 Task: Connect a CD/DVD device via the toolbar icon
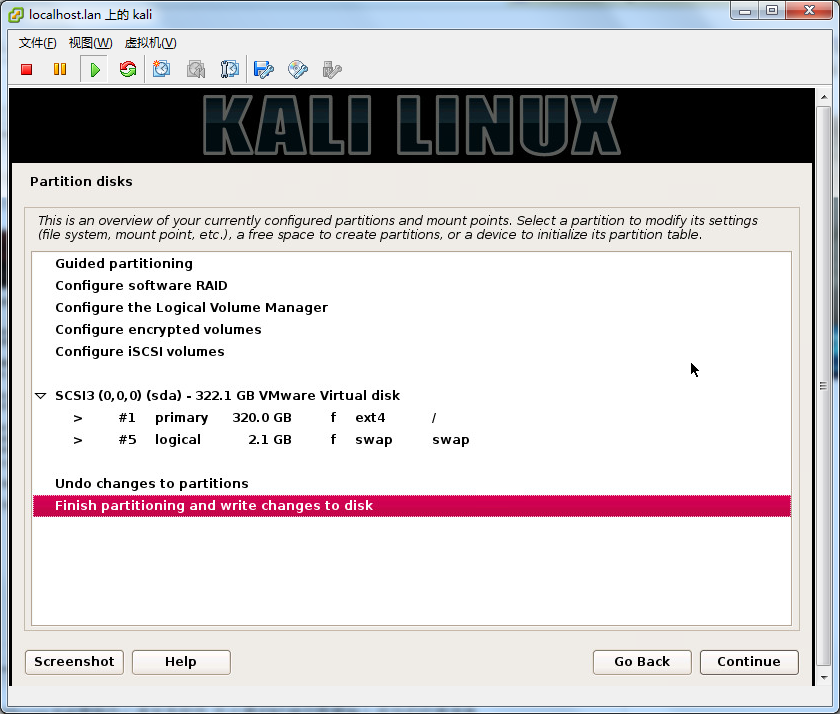(x=298, y=70)
